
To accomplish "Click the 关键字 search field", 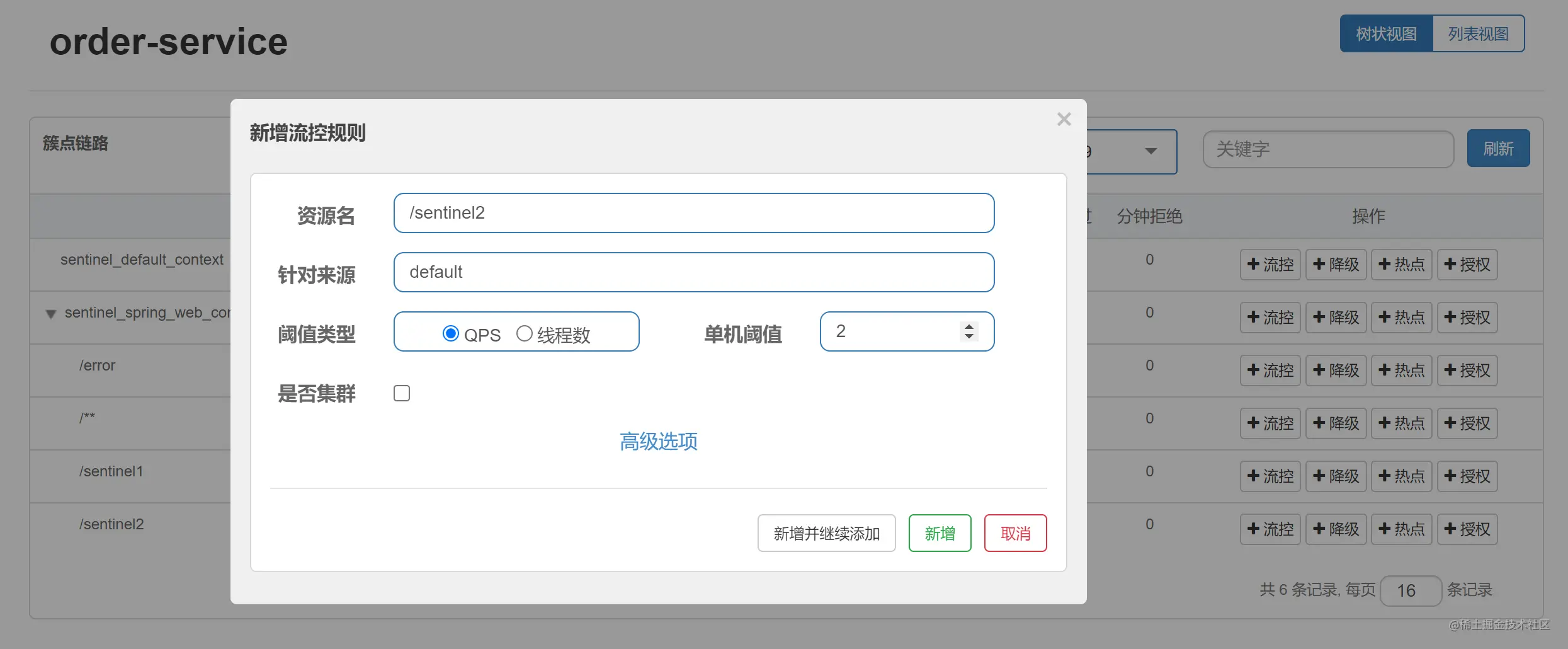I will click(x=1328, y=149).
